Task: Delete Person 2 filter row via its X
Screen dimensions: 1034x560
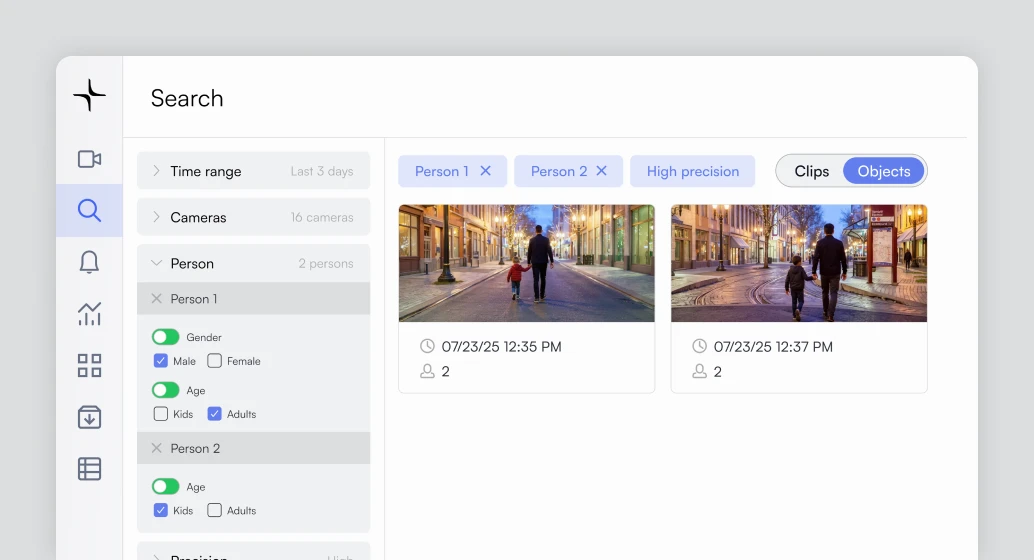Action: pyautogui.click(x=156, y=449)
